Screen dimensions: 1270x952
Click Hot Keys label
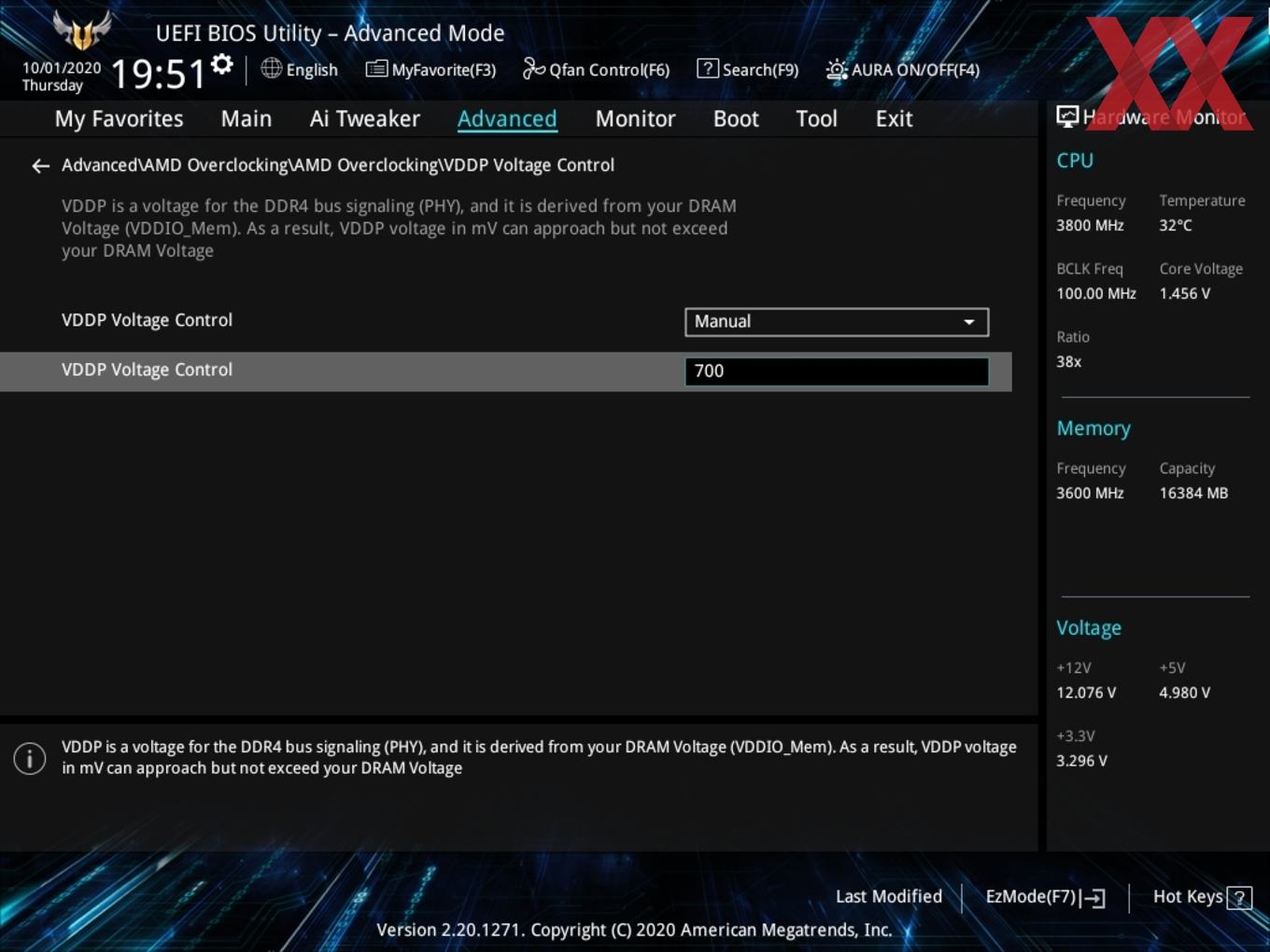(x=1188, y=896)
